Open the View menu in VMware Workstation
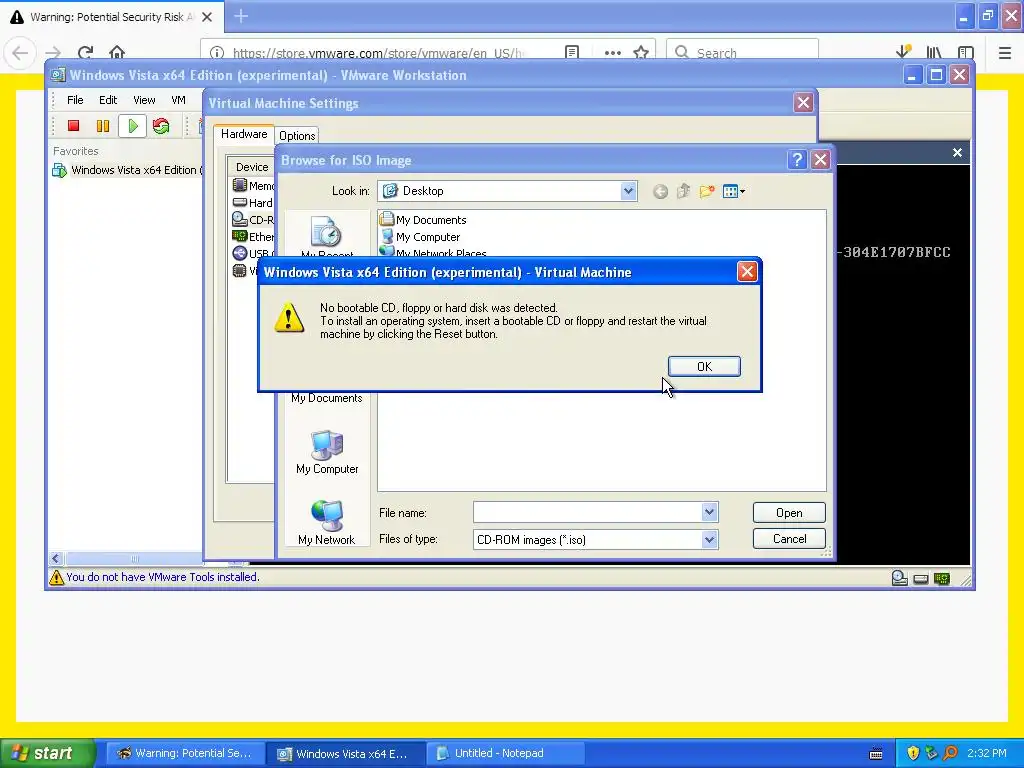This screenshot has height=768, width=1024. [144, 100]
